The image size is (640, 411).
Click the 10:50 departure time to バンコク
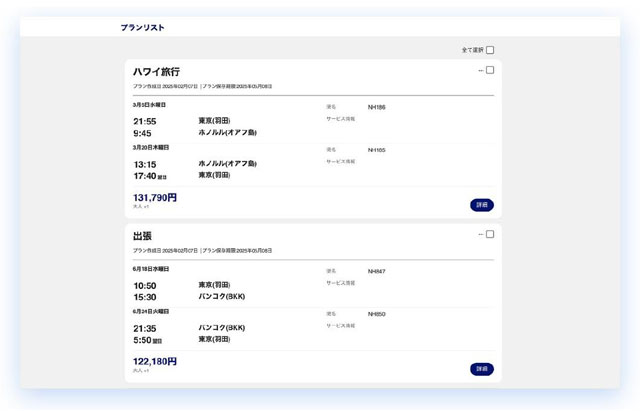click(145, 286)
